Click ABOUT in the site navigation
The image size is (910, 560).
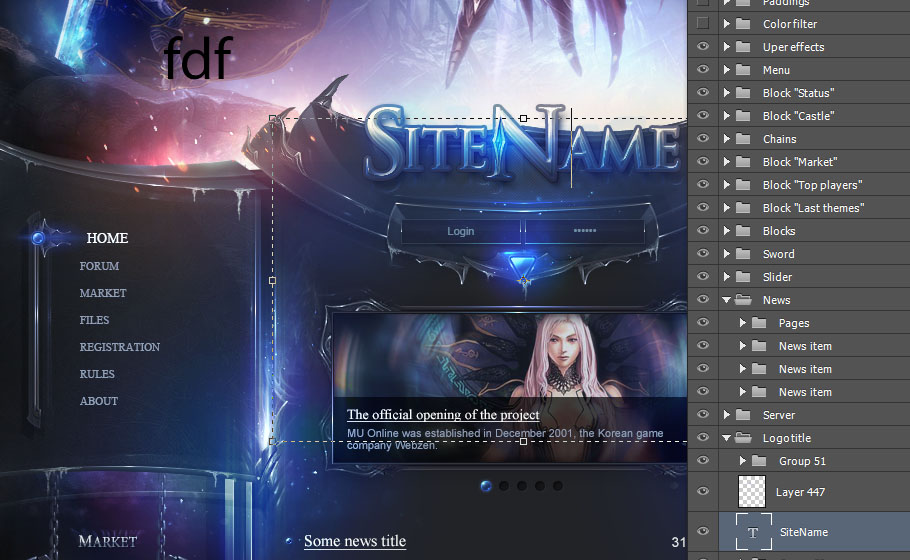[99, 401]
